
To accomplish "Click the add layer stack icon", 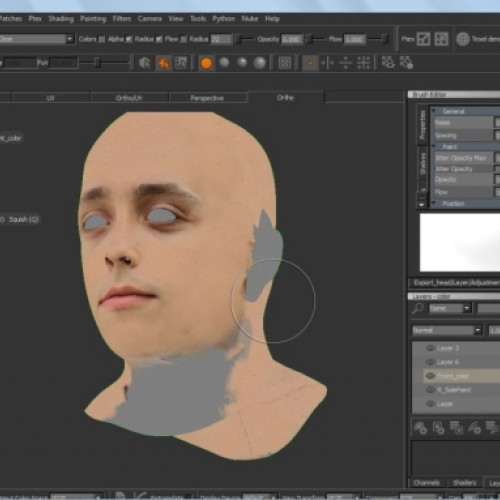I will tap(456, 428).
